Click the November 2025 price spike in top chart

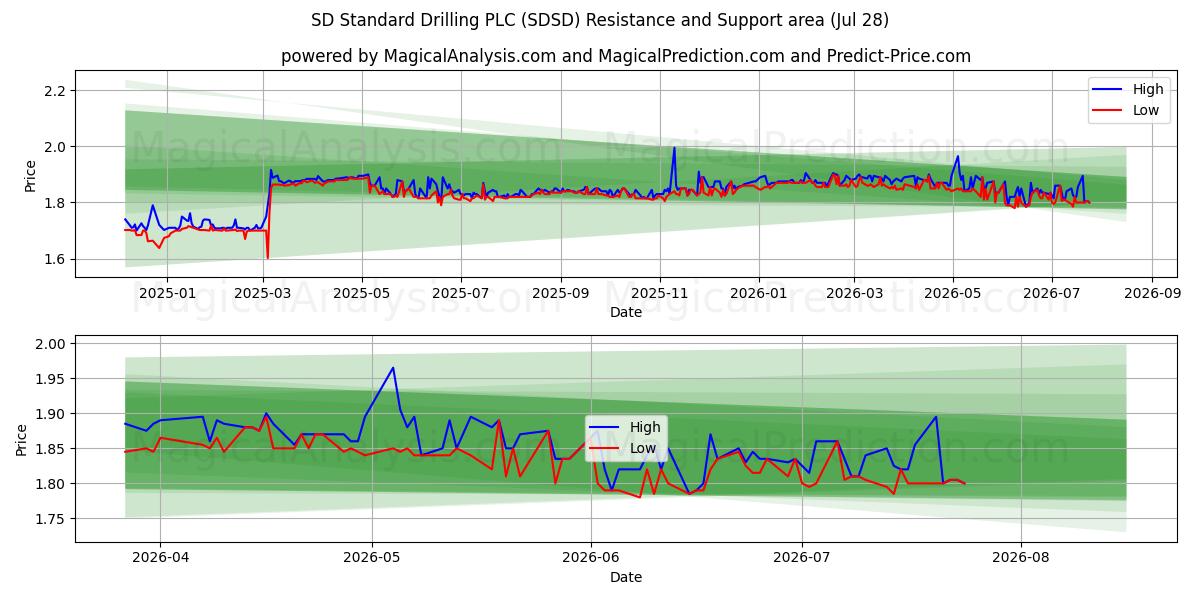[x=674, y=148]
